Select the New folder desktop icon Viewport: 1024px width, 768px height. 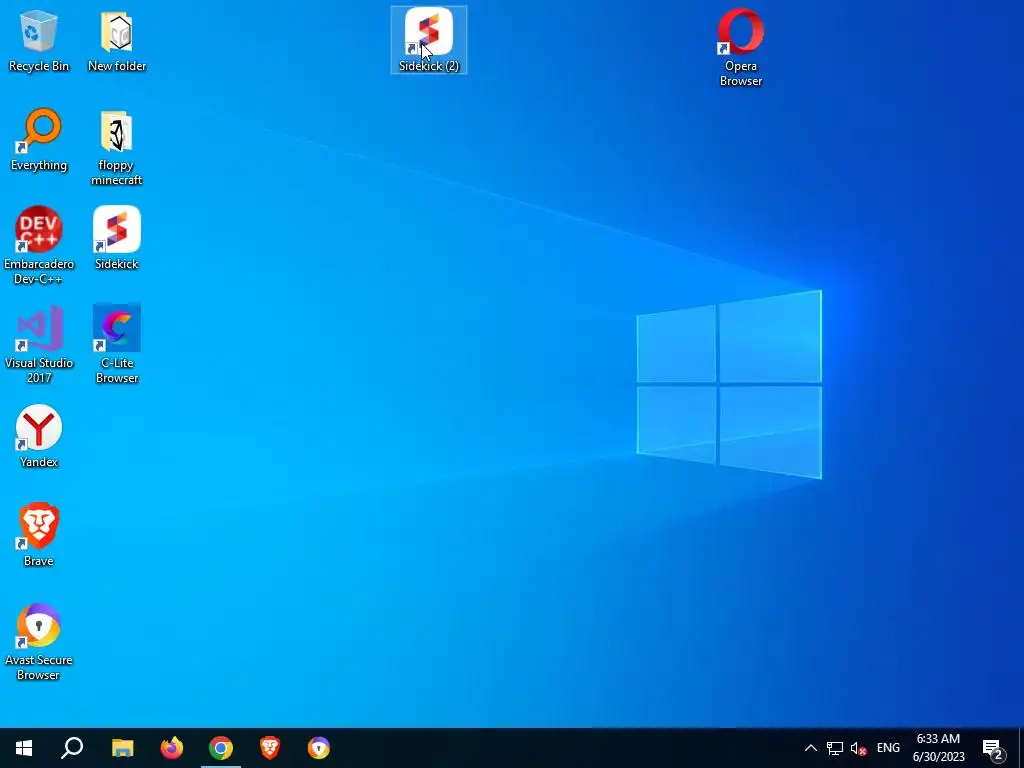(x=117, y=40)
